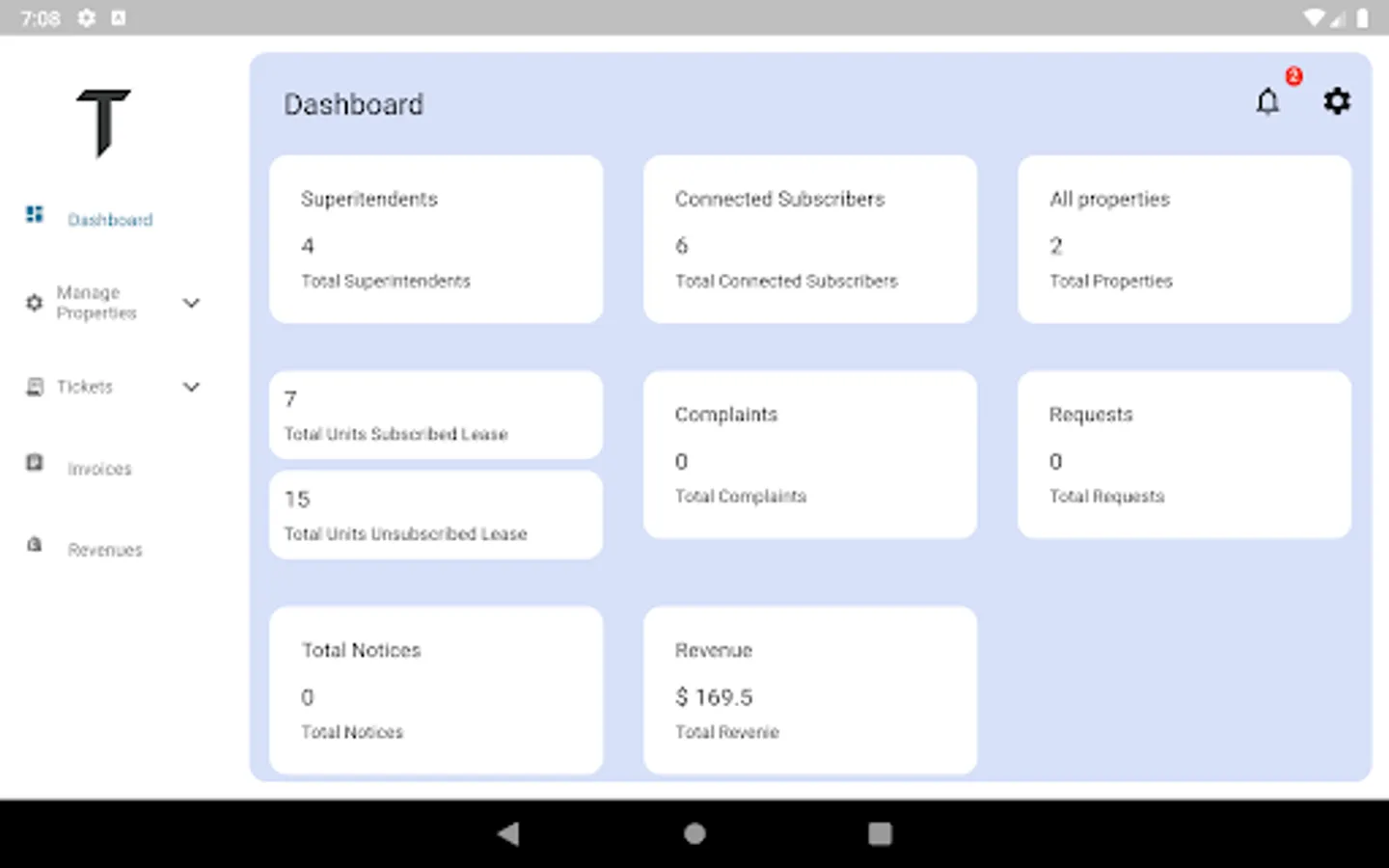Open the Superintendents card
The height and width of the screenshot is (868, 1389).
(436, 239)
